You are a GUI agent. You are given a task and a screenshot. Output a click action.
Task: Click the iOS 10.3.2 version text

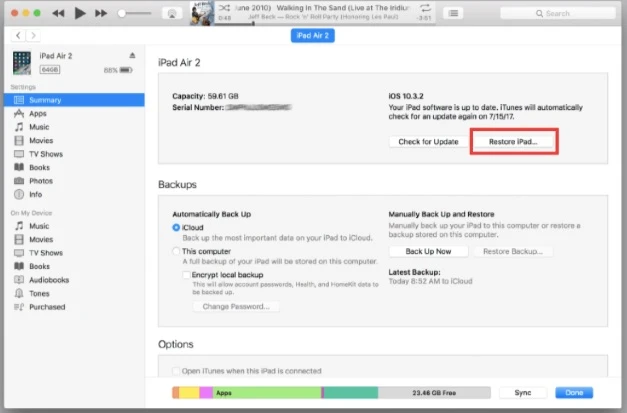tap(406, 96)
